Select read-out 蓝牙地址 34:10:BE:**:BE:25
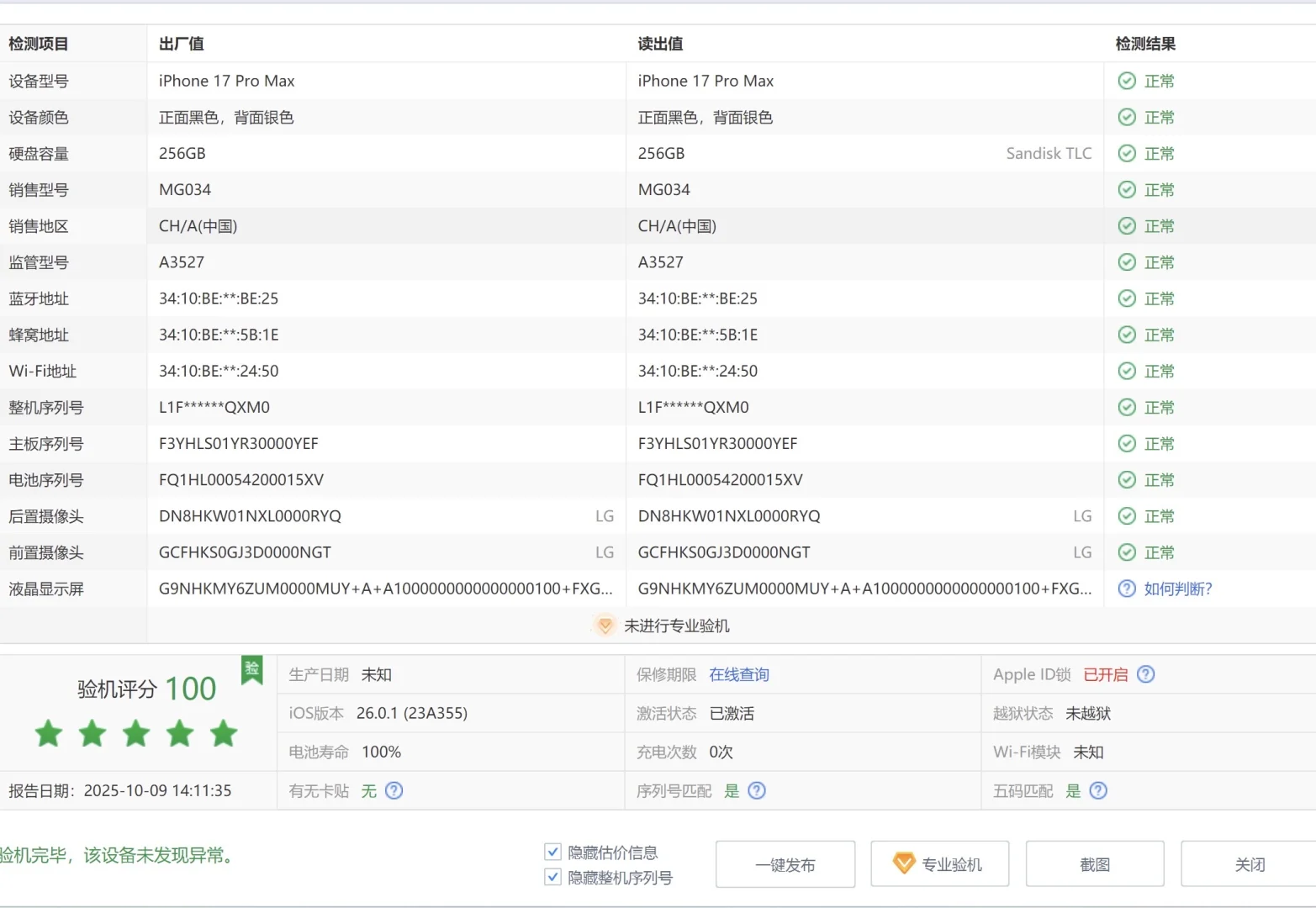Image resolution: width=1316 pixels, height=908 pixels. click(698, 298)
